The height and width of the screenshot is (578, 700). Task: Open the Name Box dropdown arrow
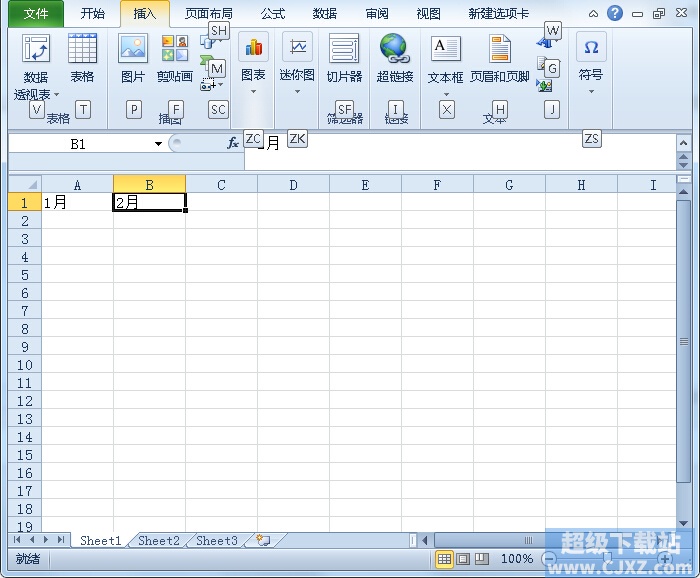pos(158,144)
